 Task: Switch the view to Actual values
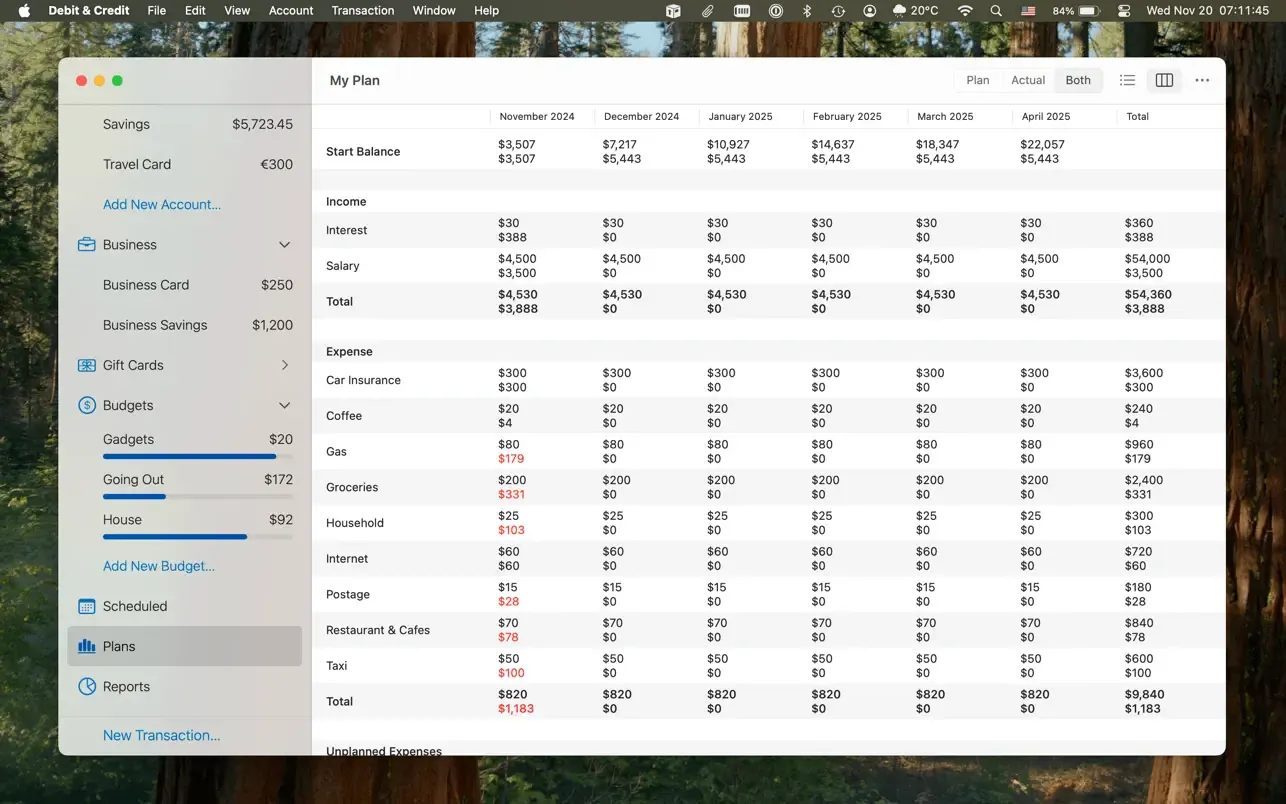pos(1028,80)
